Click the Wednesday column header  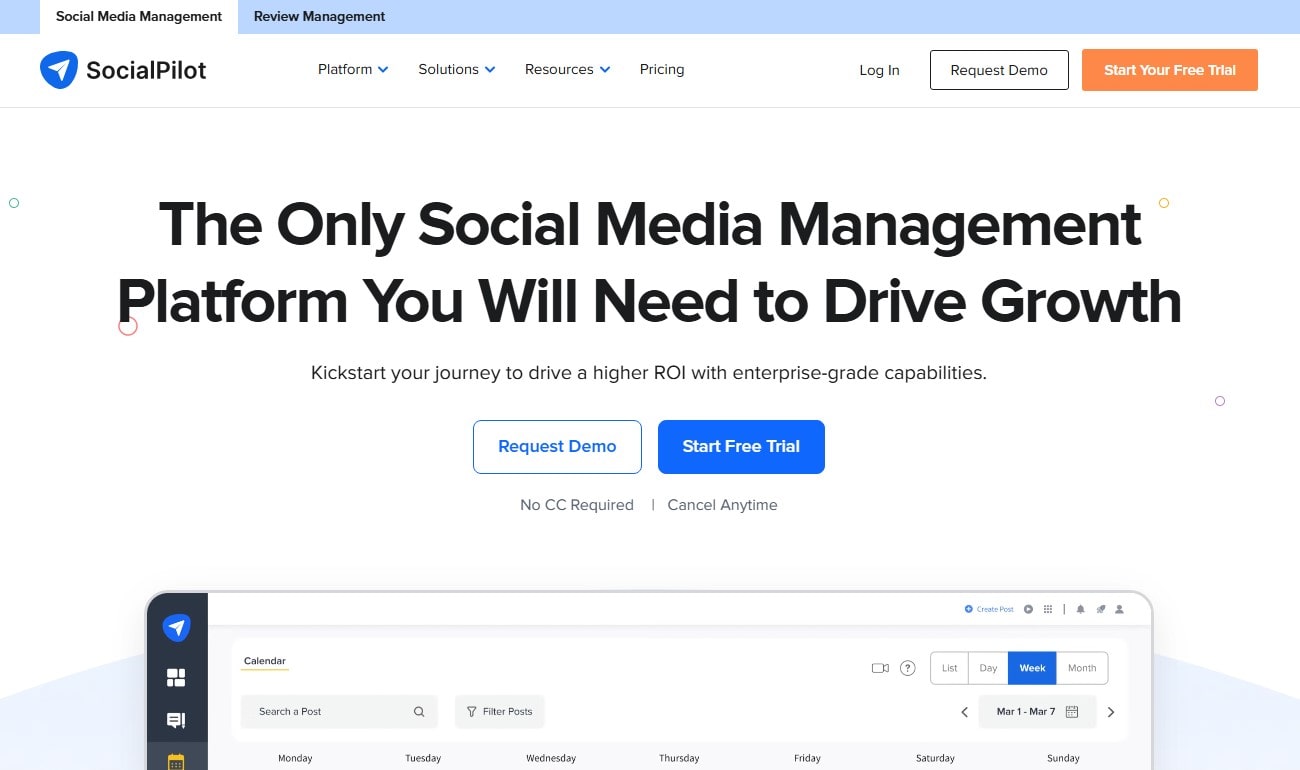(551, 758)
